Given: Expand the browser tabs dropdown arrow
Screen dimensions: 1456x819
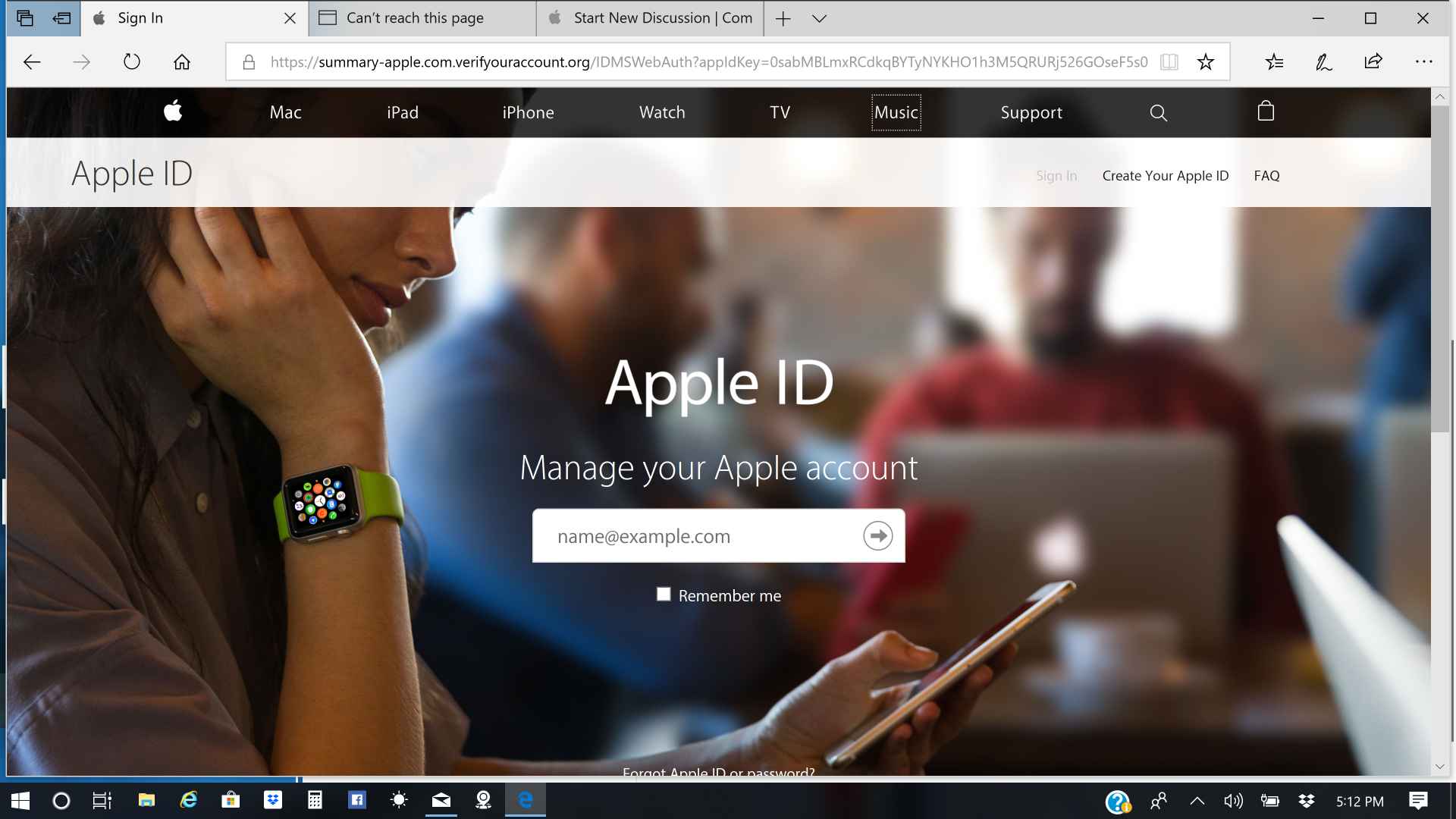Looking at the screenshot, I should (x=820, y=18).
